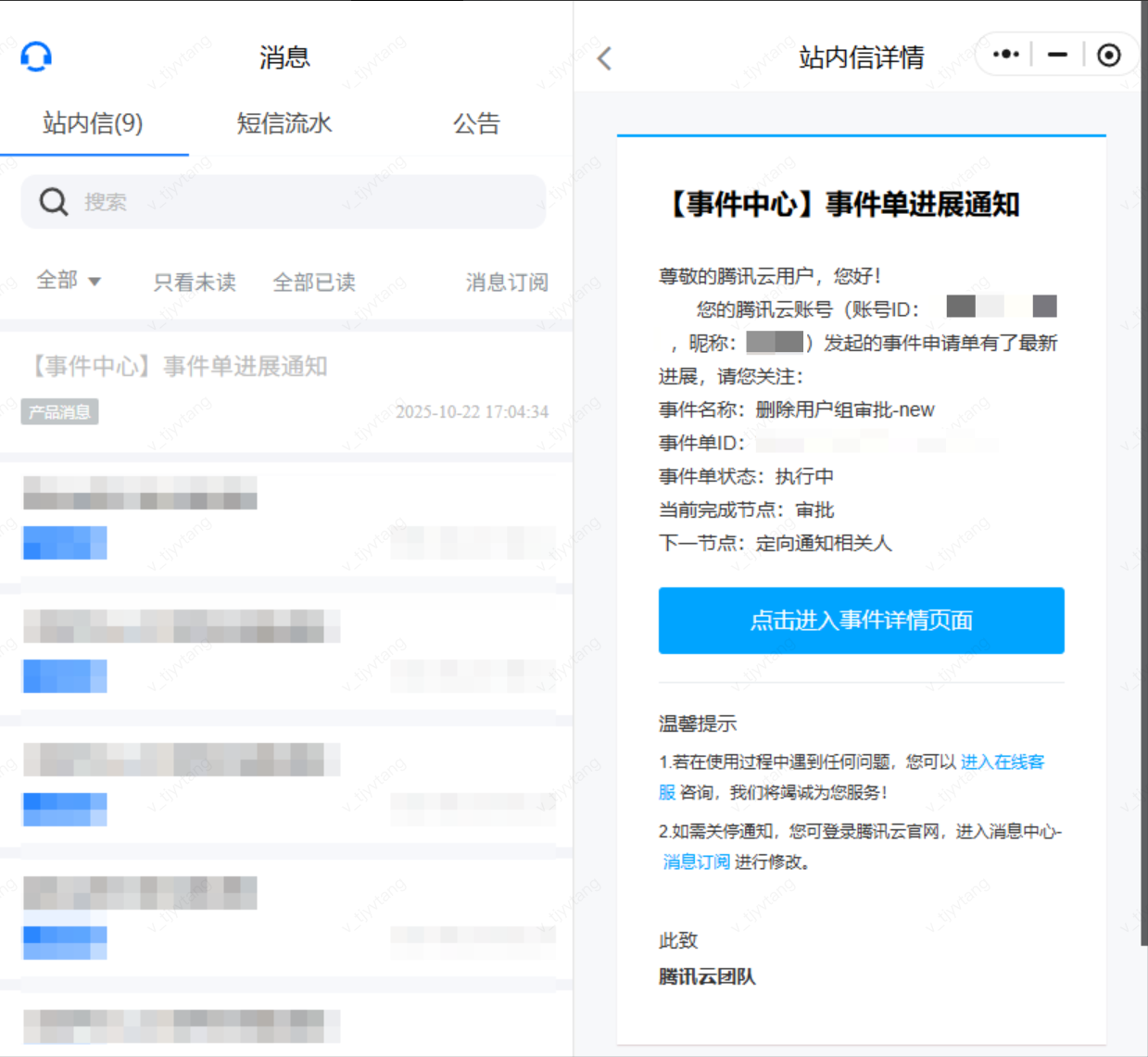This screenshot has height=1057, width=1148.
Task: Click the 尊敬的腾讯云用户，您好！ greeting line
Action: pos(770,276)
